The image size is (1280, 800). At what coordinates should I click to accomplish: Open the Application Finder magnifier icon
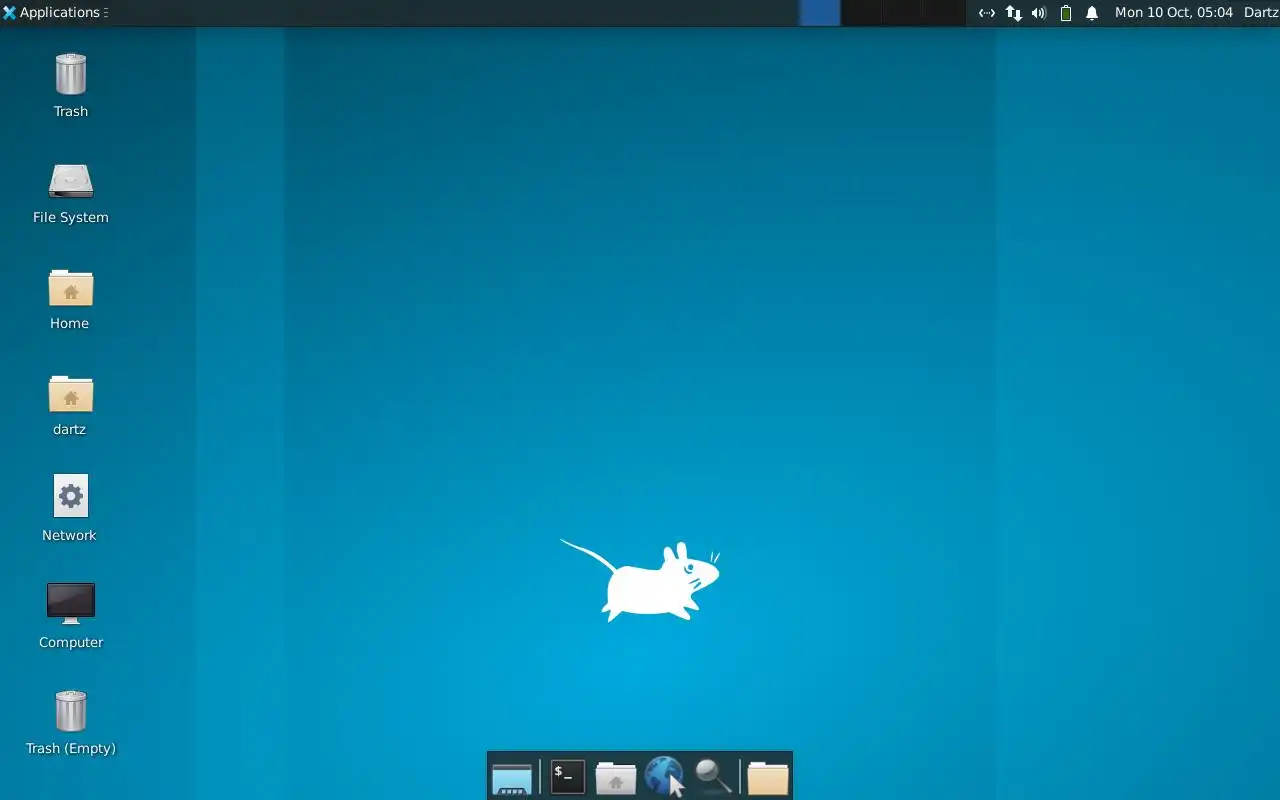click(713, 777)
